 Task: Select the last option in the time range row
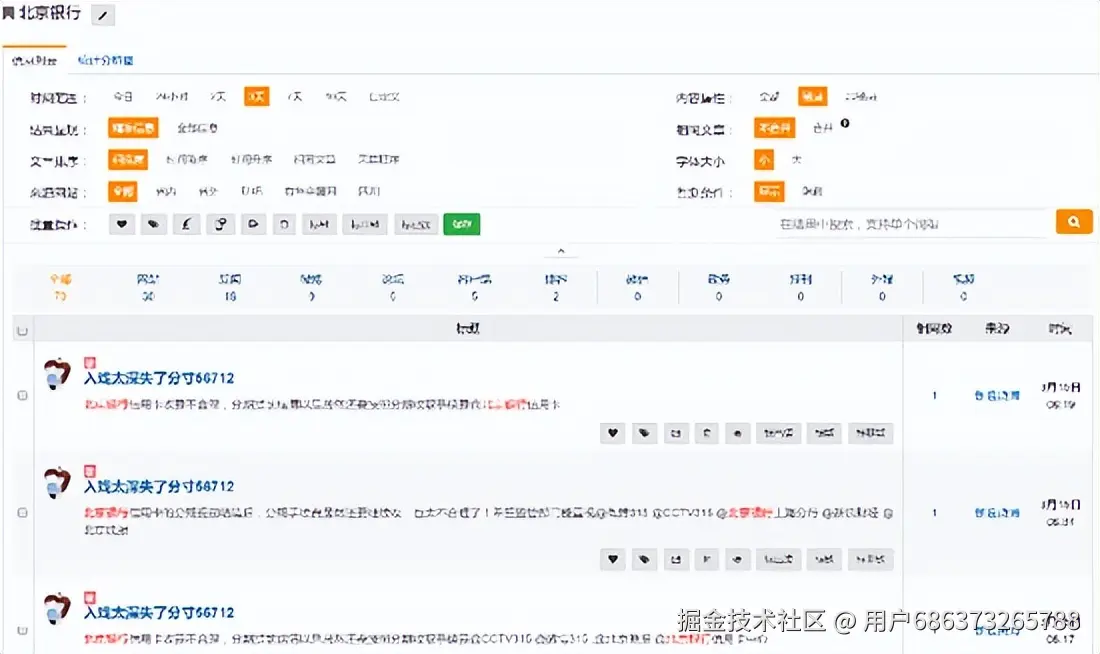pos(384,97)
